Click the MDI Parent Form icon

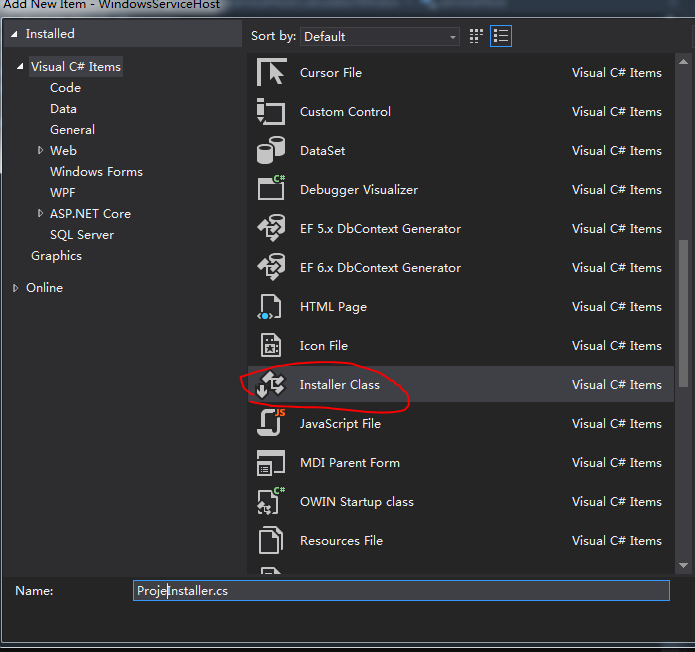click(271, 463)
